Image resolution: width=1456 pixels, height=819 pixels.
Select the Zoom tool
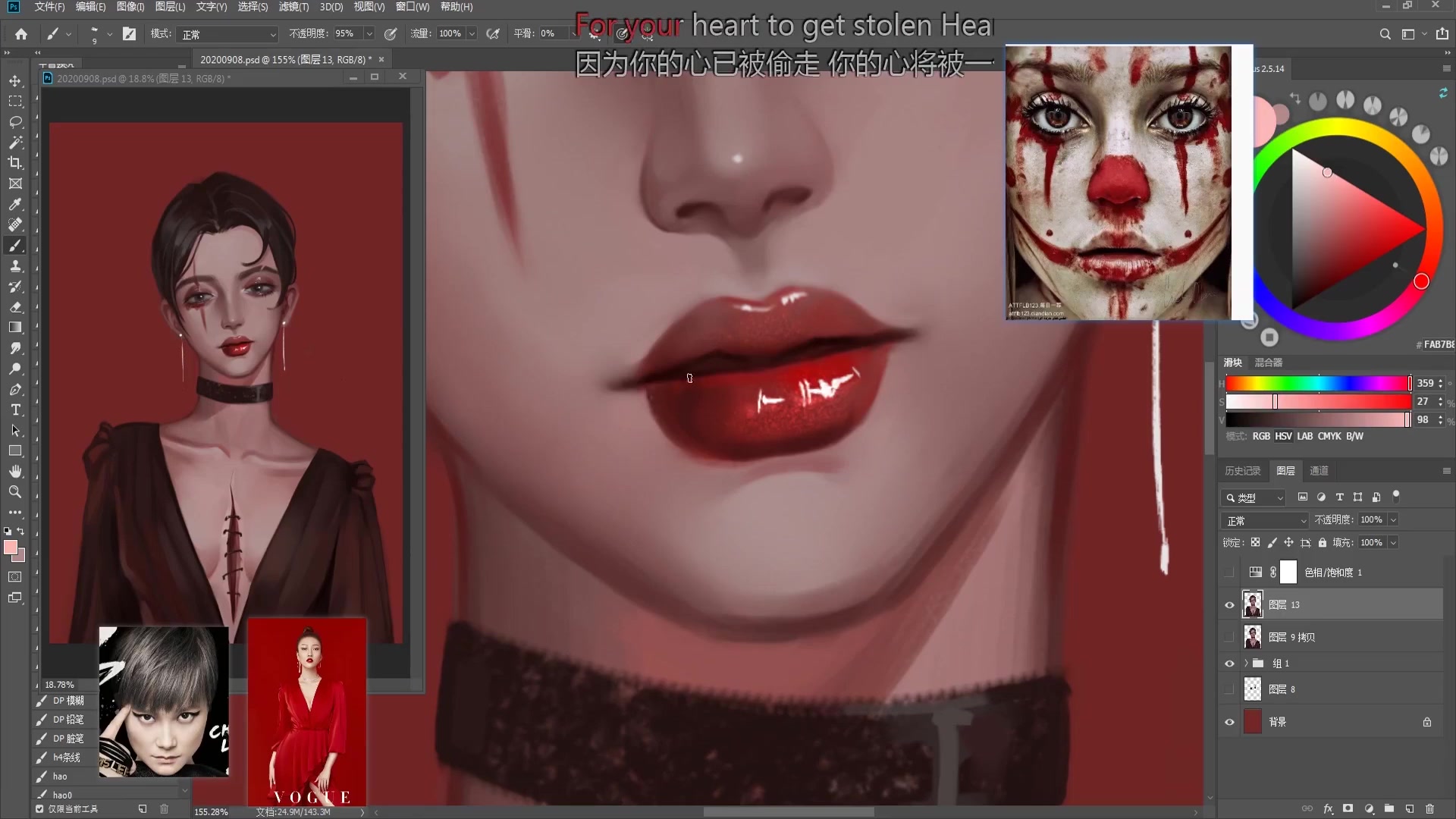pyautogui.click(x=15, y=491)
